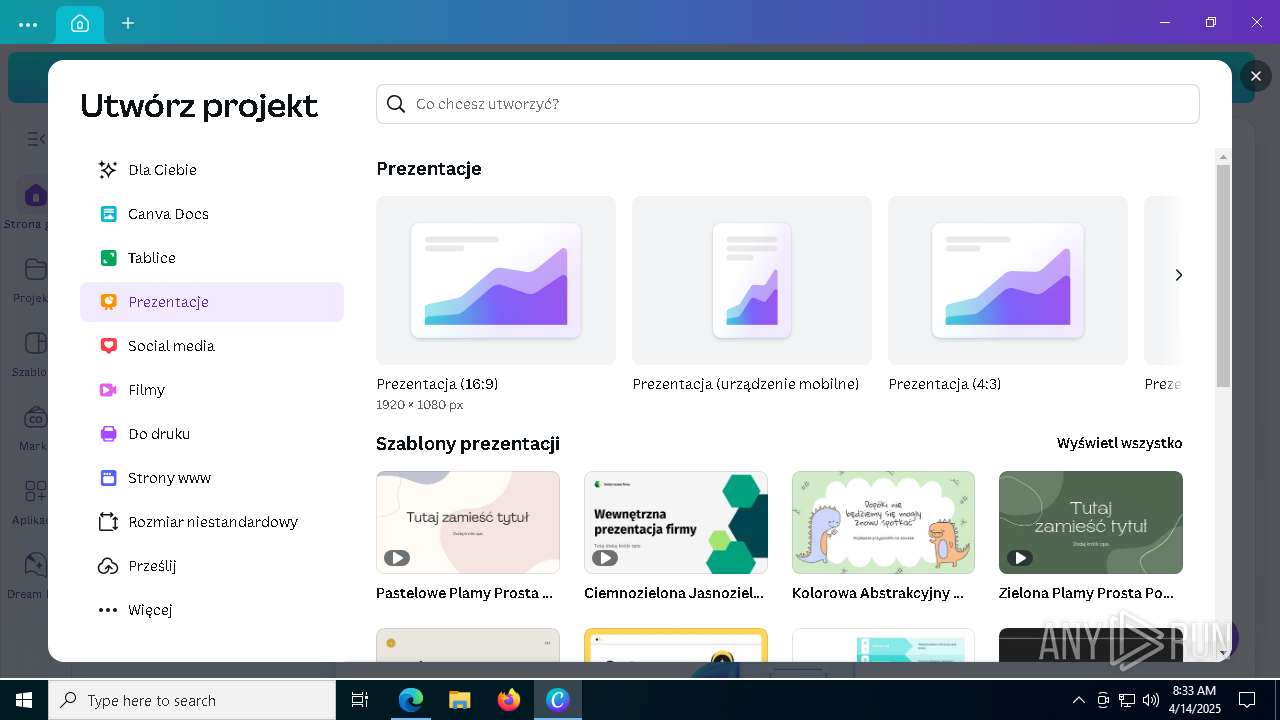1280x720 pixels.
Task: Open Ciemnozielona Jasnozielona company template
Action: pos(676,522)
